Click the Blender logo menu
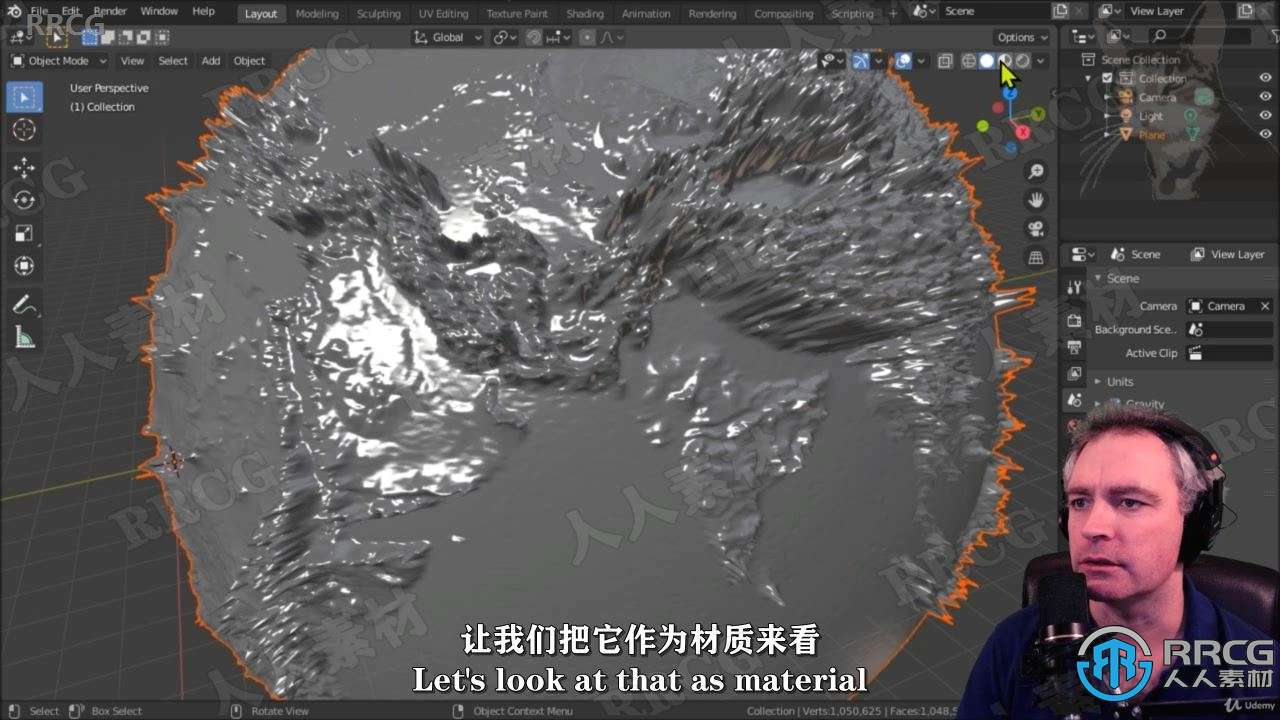The image size is (1280, 720). coord(14,11)
